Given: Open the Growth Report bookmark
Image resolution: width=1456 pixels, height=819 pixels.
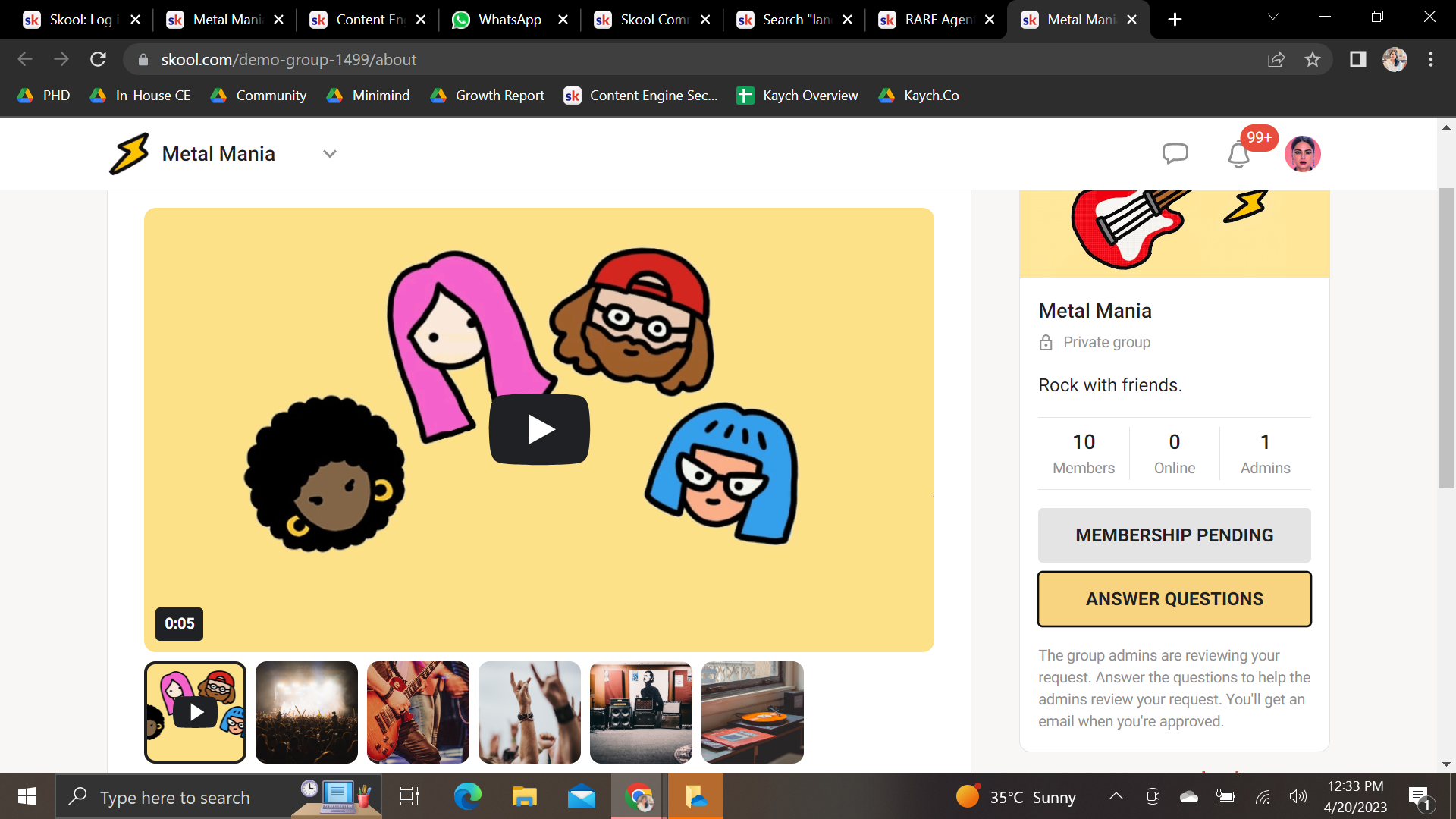Looking at the screenshot, I should pyautogui.click(x=486, y=96).
